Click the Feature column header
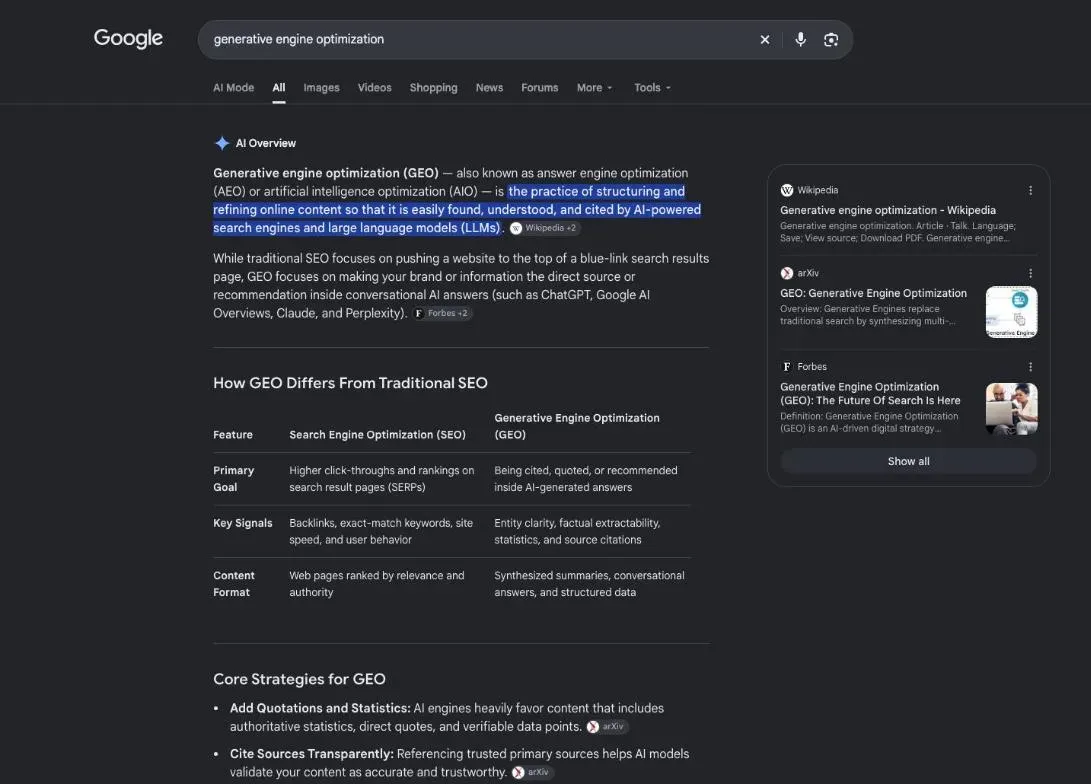 click(x=233, y=435)
